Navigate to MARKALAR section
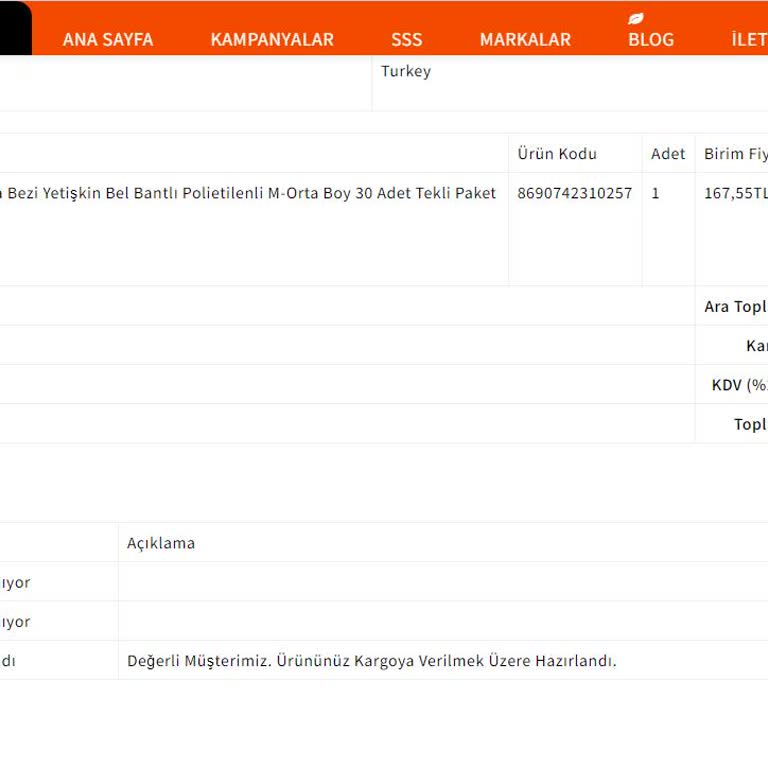 [525, 40]
